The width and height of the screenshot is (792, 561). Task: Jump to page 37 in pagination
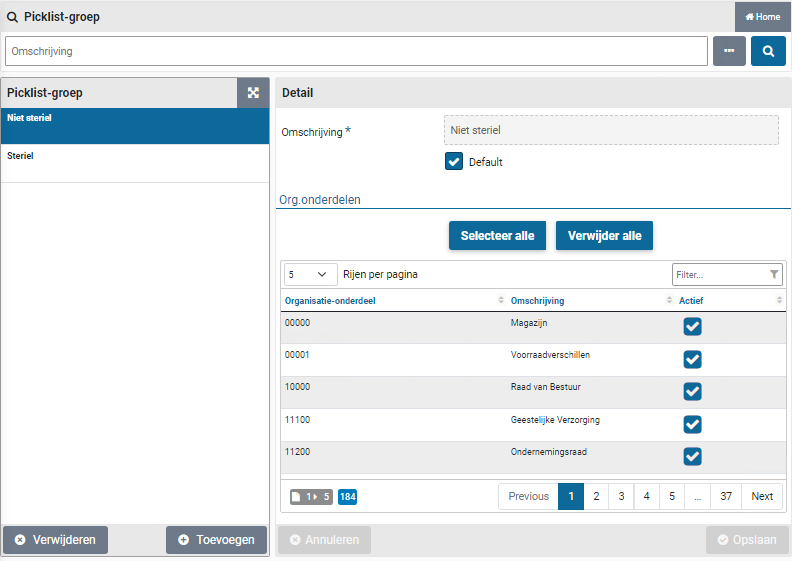726,496
